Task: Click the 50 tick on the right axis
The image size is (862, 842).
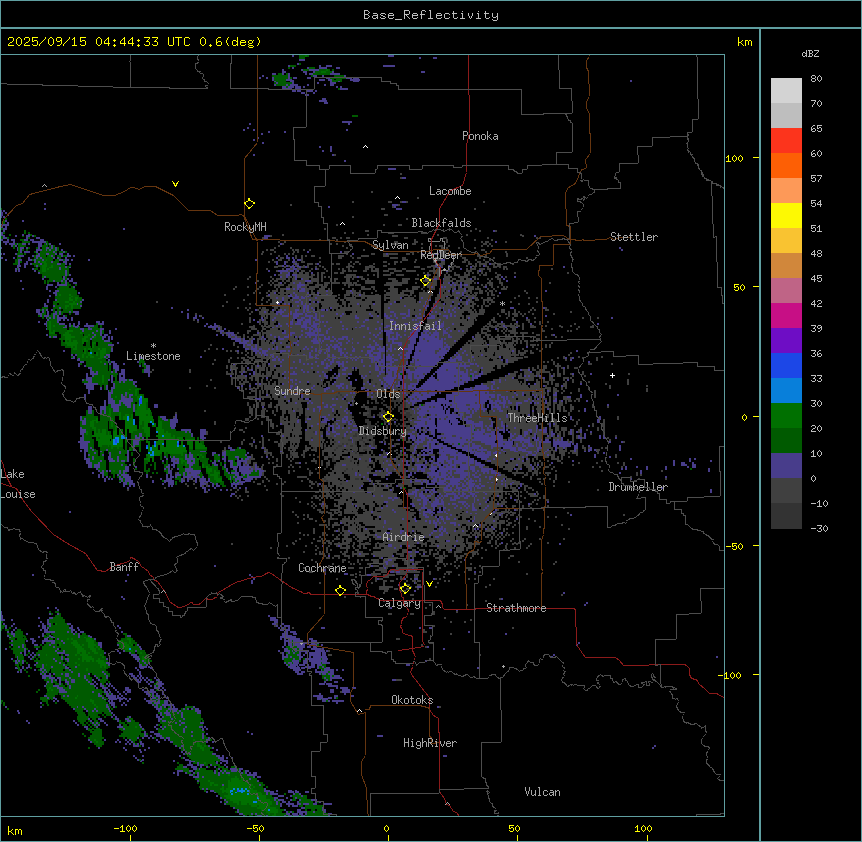Action: pos(739,287)
